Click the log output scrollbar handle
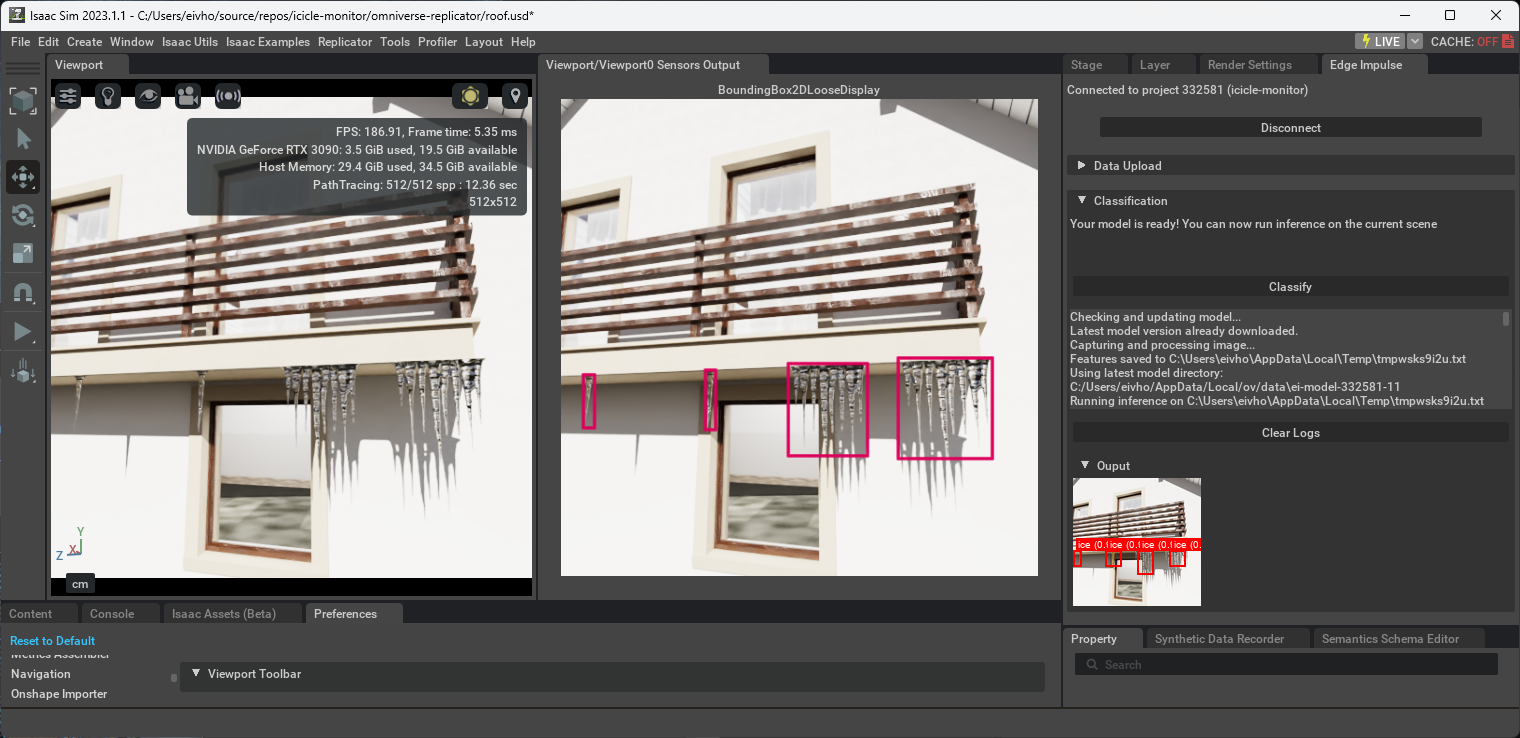 pyautogui.click(x=1507, y=318)
